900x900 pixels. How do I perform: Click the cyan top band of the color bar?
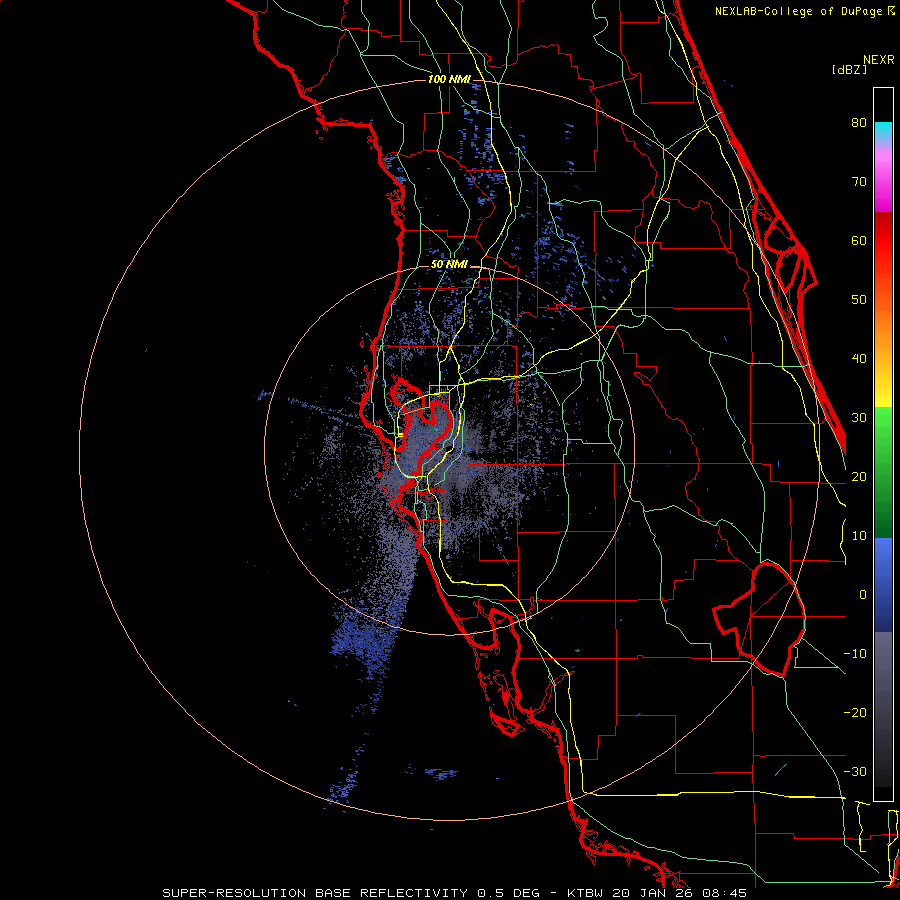point(883,130)
